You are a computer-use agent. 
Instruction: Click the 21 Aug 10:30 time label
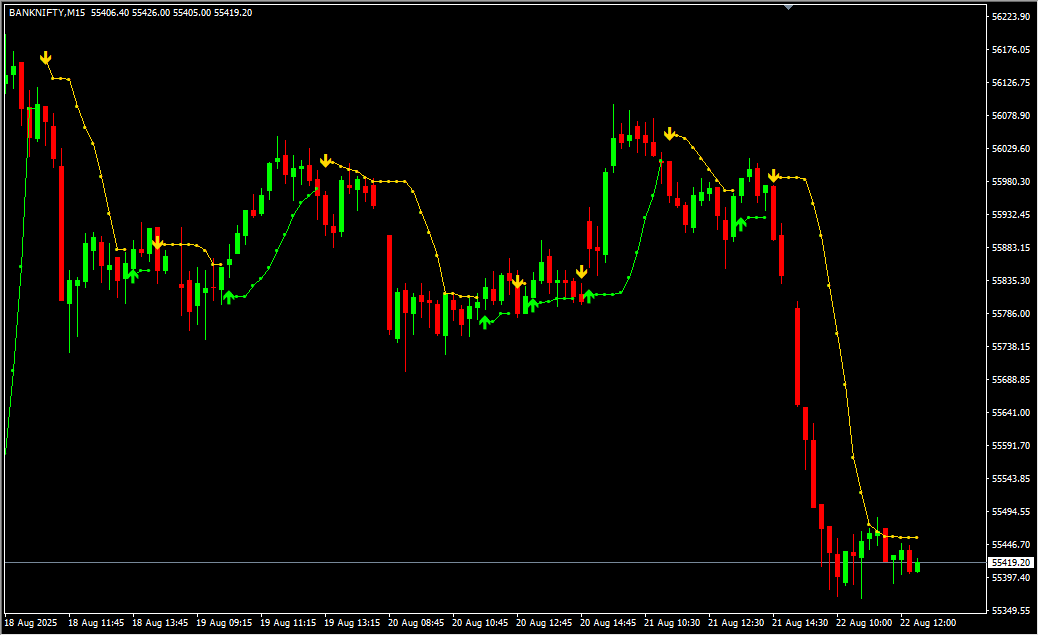[672, 622]
